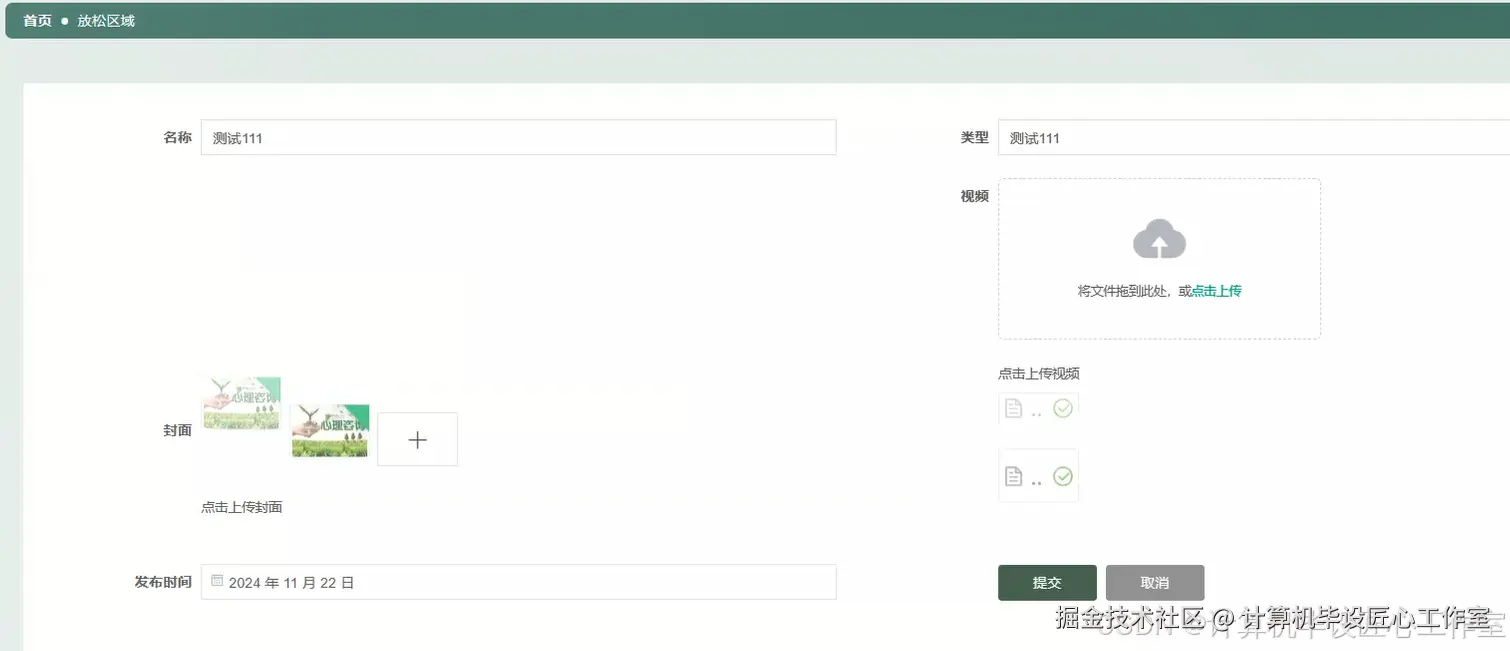1510x651 pixels.
Task: Select the first 心理咨询 cover thumbnail
Action: (x=241, y=399)
